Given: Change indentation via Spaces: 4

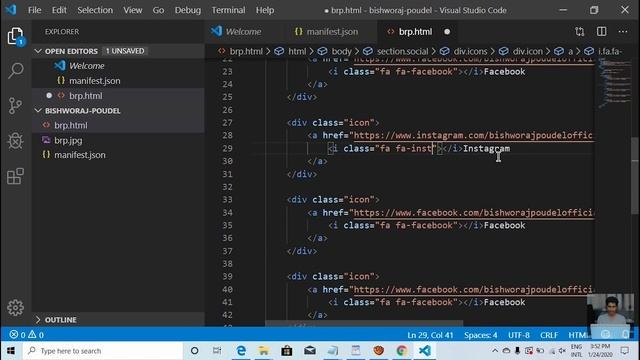Looking at the screenshot, I should click(480, 335).
